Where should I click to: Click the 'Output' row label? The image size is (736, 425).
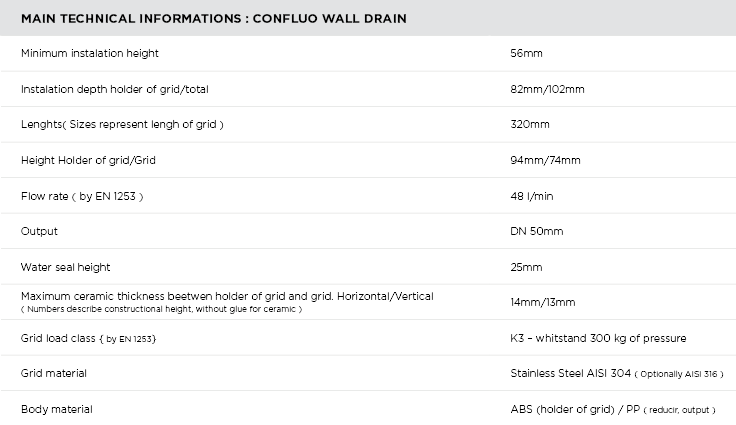[39, 231]
